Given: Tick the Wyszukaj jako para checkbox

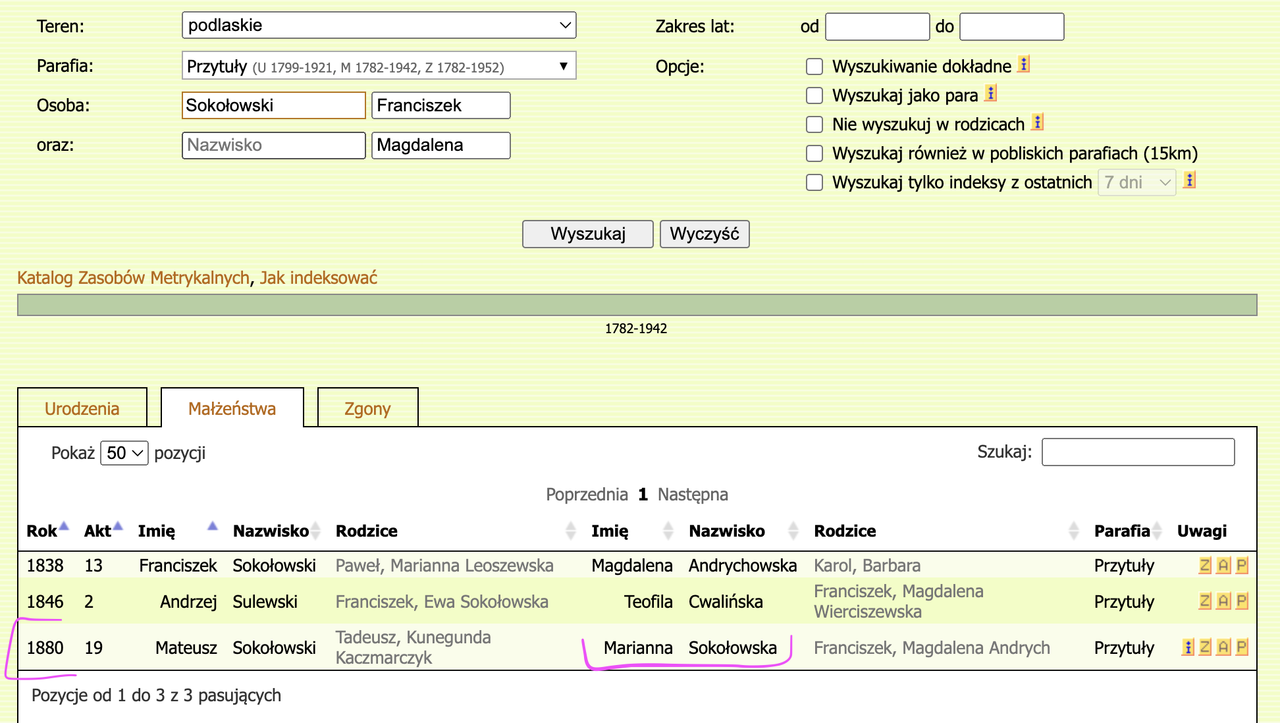Looking at the screenshot, I should (x=814, y=96).
